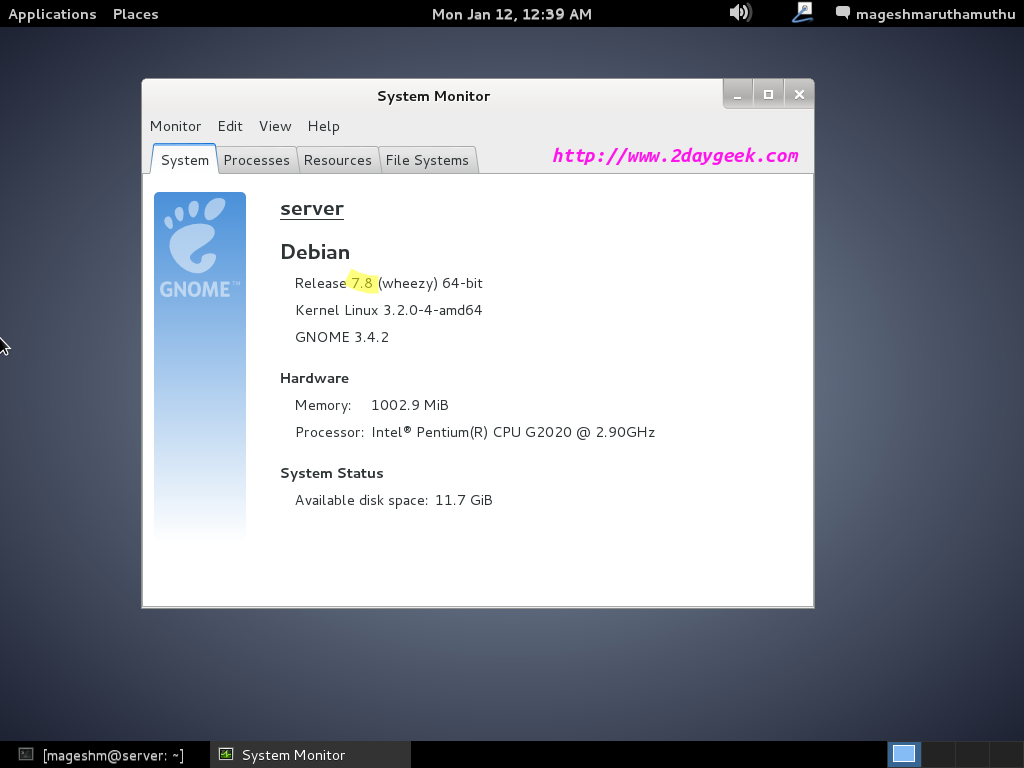Open the Applications menu

[52, 14]
